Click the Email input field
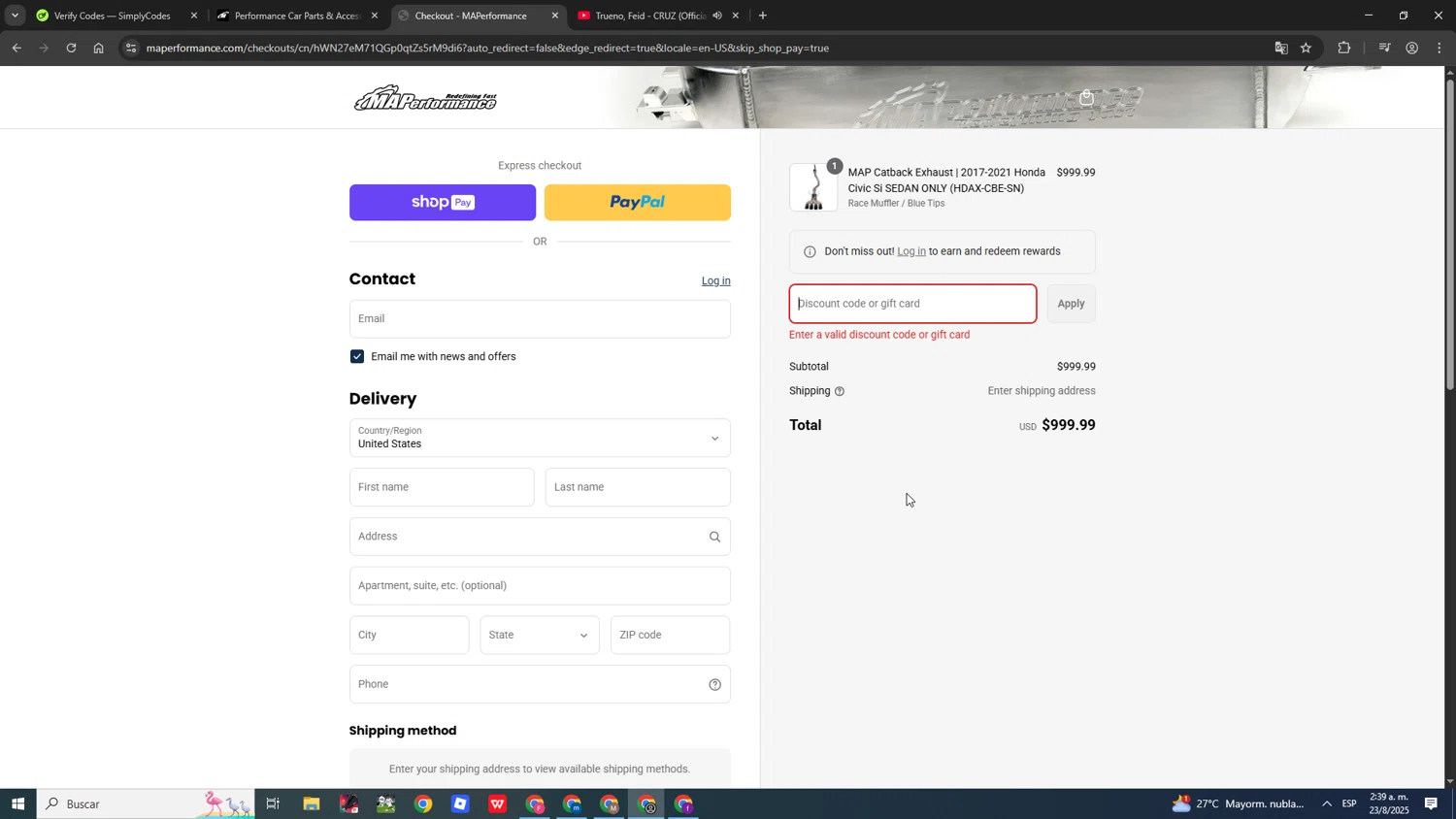1456x819 pixels. [x=540, y=318]
